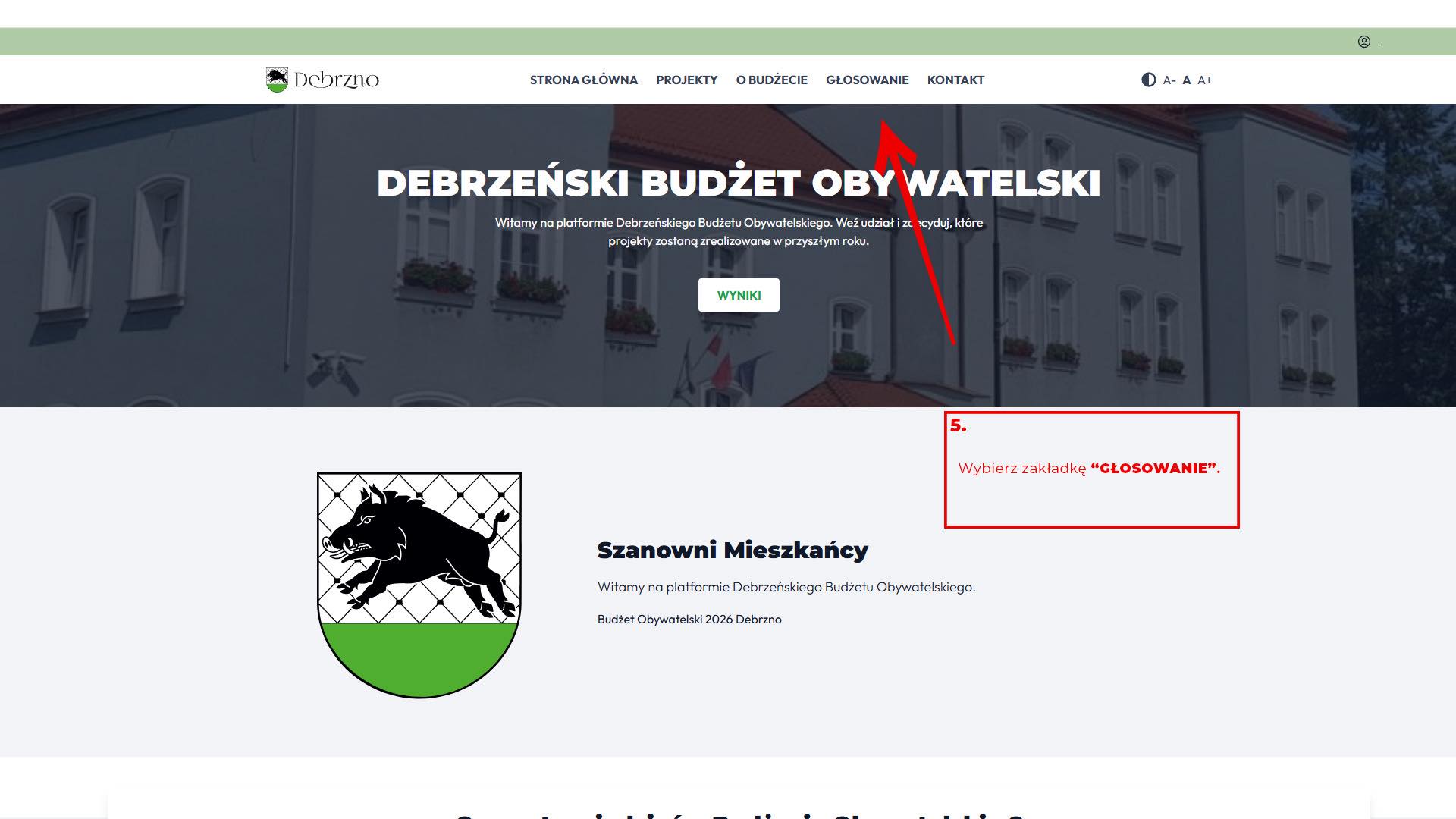
Task: Decrease font size with A- control
Action: (1169, 80)
